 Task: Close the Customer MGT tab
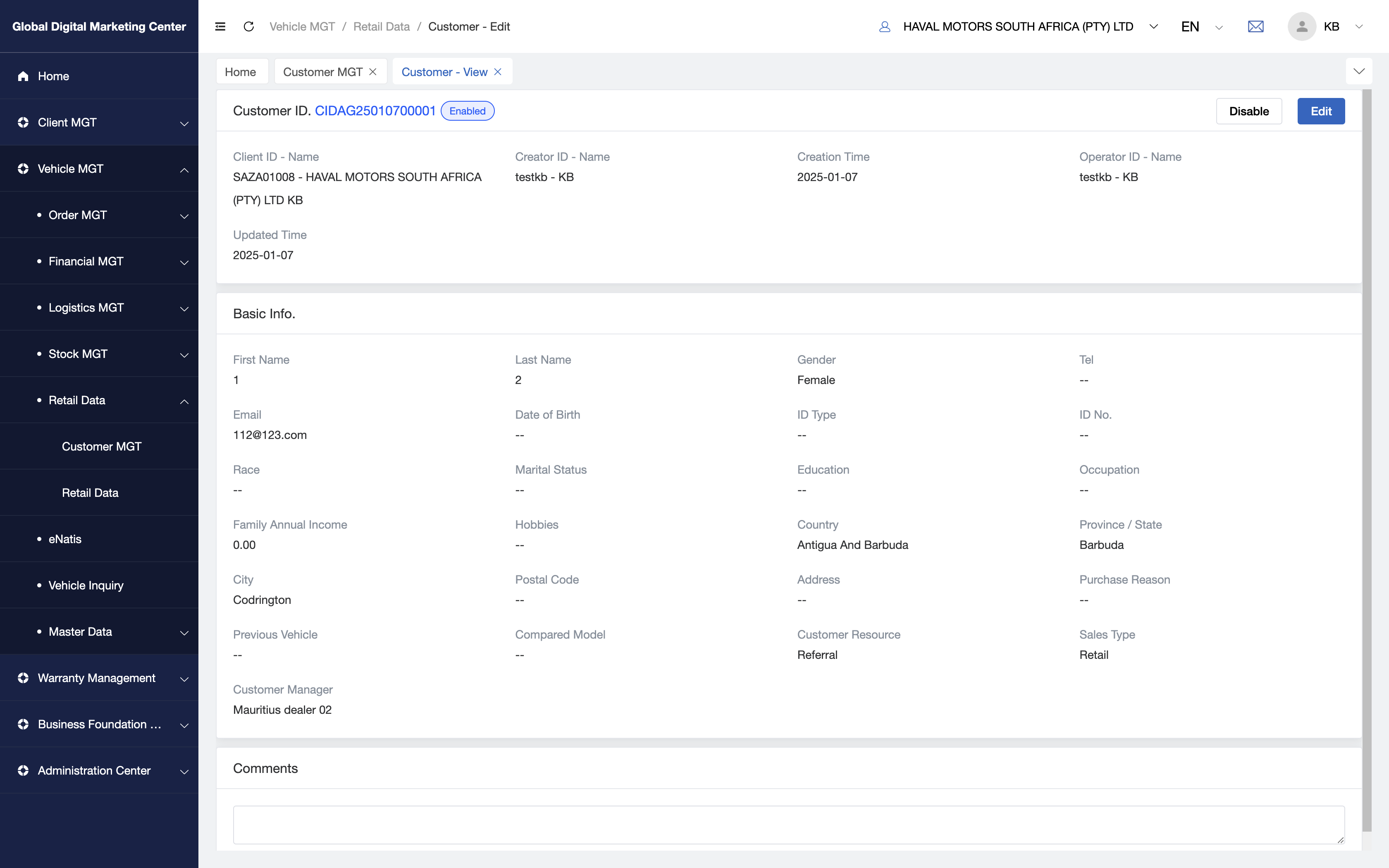tap(373, 72)
